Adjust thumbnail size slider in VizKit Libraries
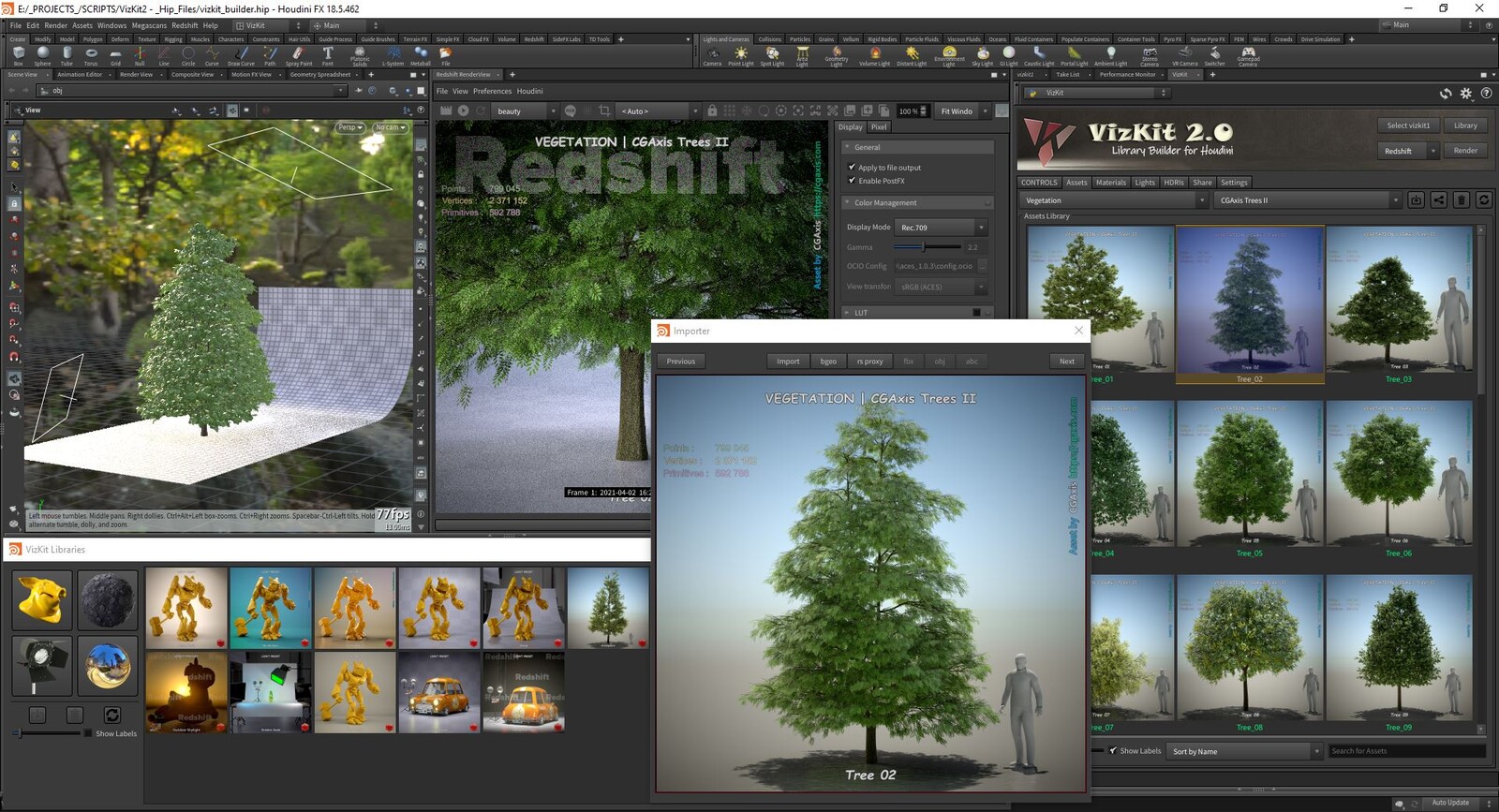This screenshot has width=1499, height=812. coord(47,733)
